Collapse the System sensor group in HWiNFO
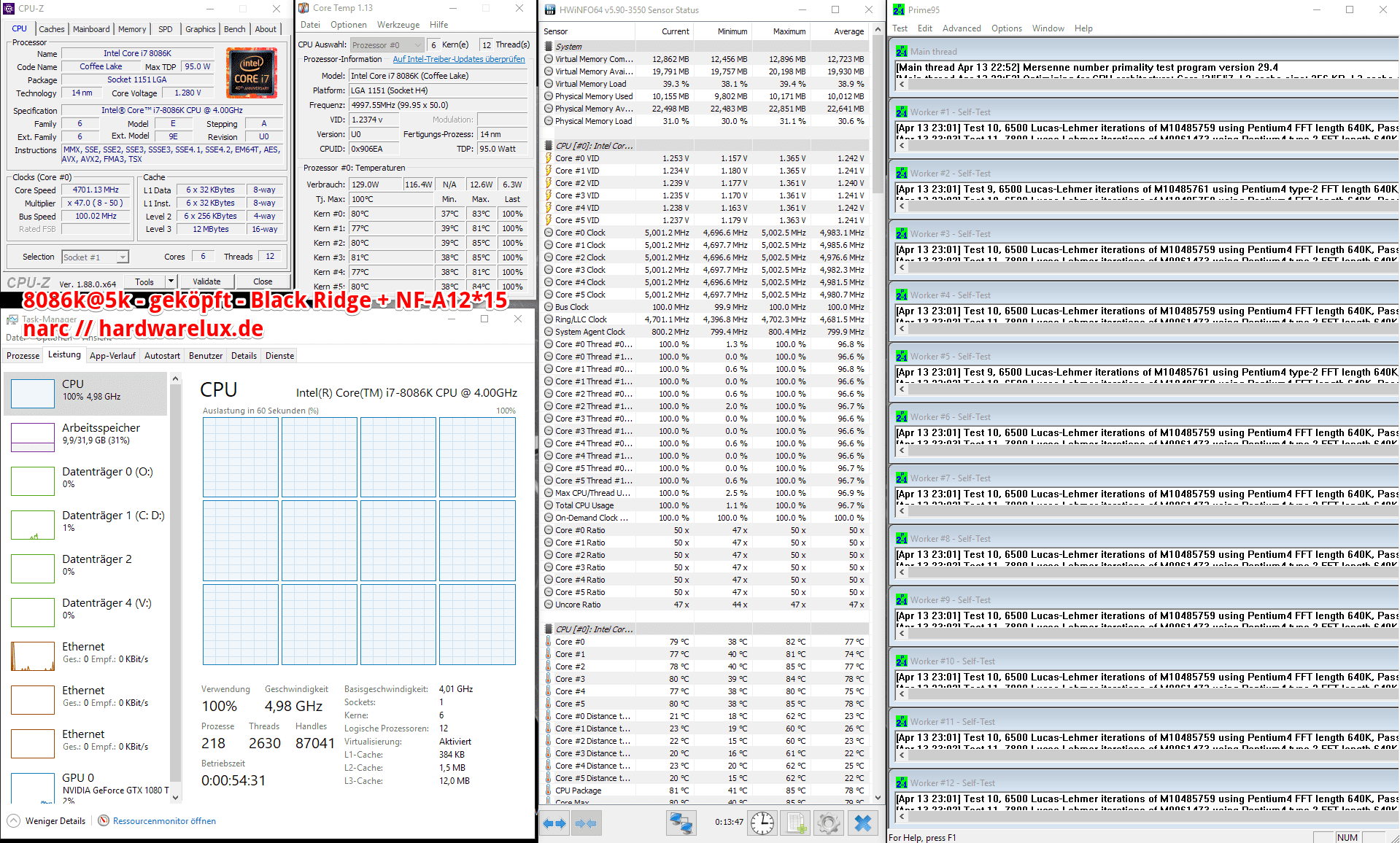1400x843 pixels. click(549, 46)
